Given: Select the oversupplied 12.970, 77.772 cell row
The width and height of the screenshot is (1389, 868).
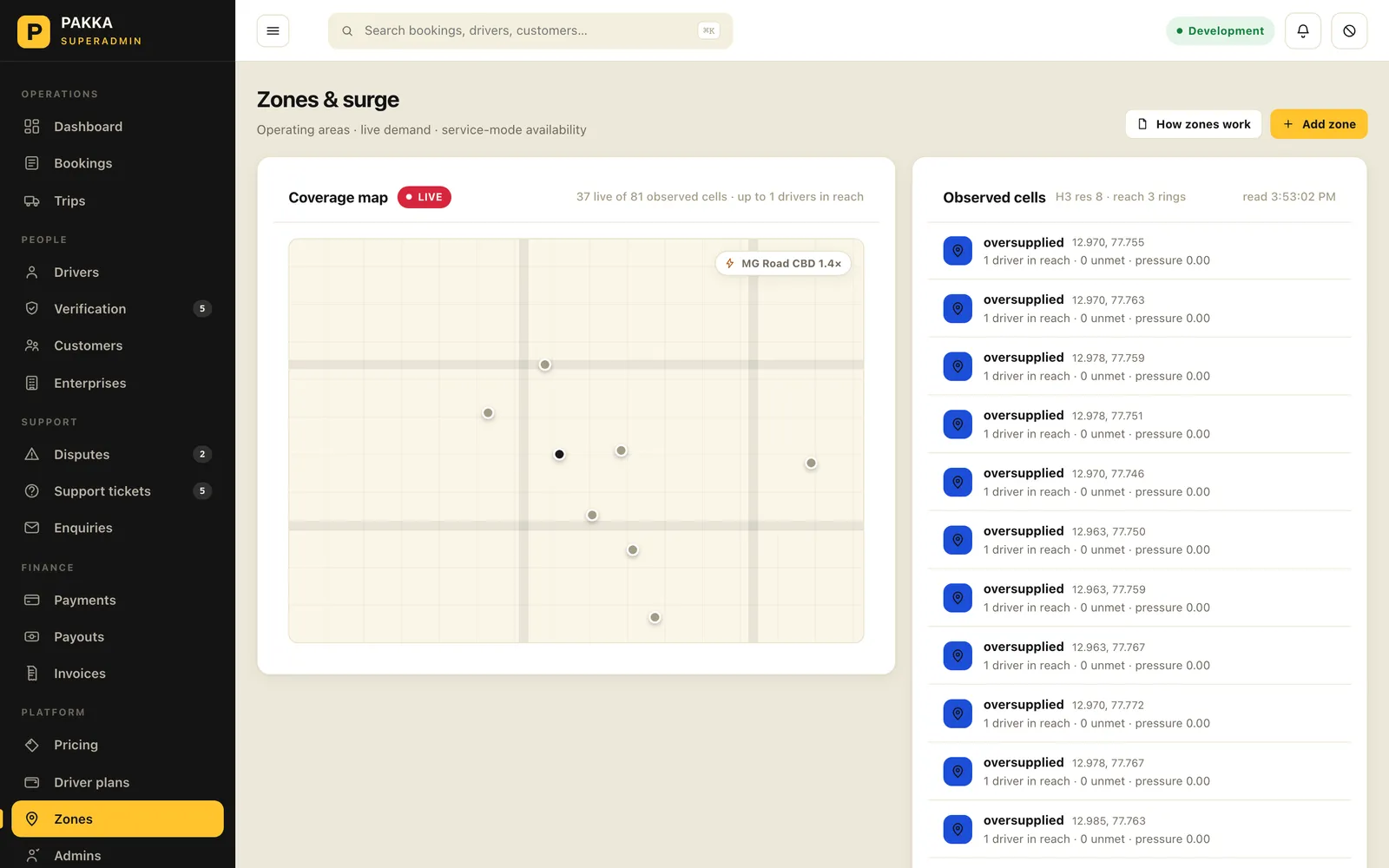Looking at the screenshot, I should point(1139,713).
